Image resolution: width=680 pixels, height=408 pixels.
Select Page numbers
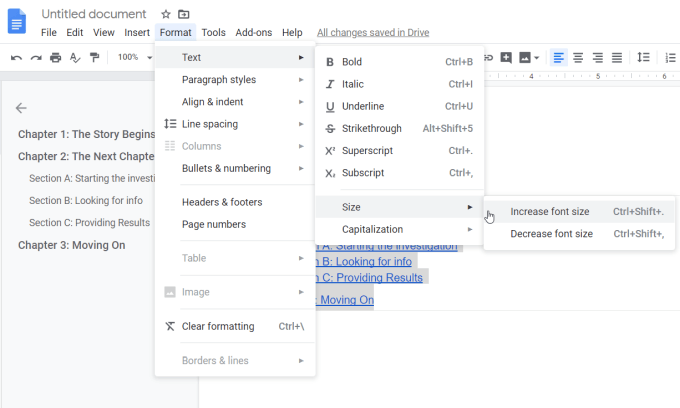point(235,224)
